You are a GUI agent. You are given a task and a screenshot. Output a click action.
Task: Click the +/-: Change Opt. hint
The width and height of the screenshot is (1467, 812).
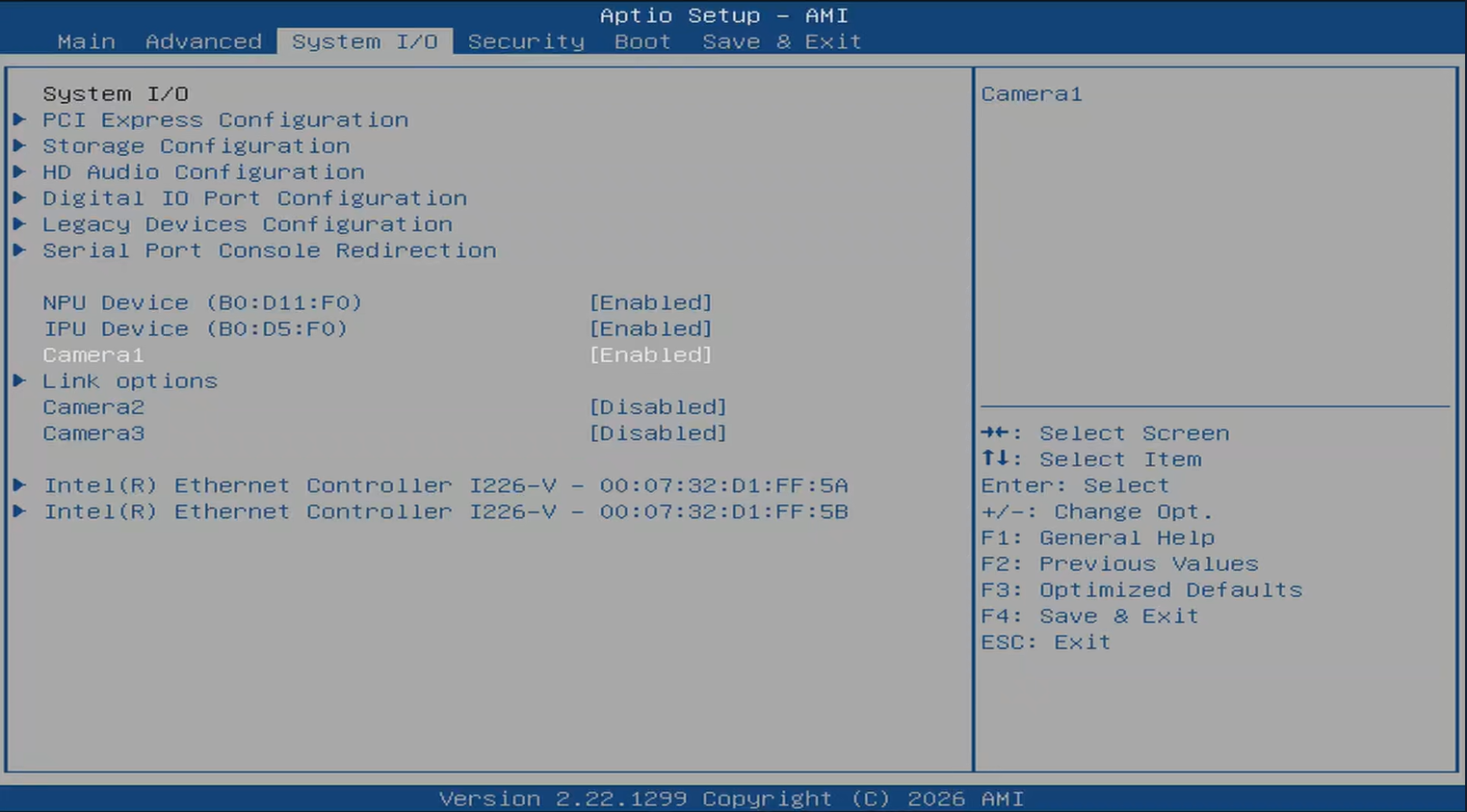tap(1097, 511)
